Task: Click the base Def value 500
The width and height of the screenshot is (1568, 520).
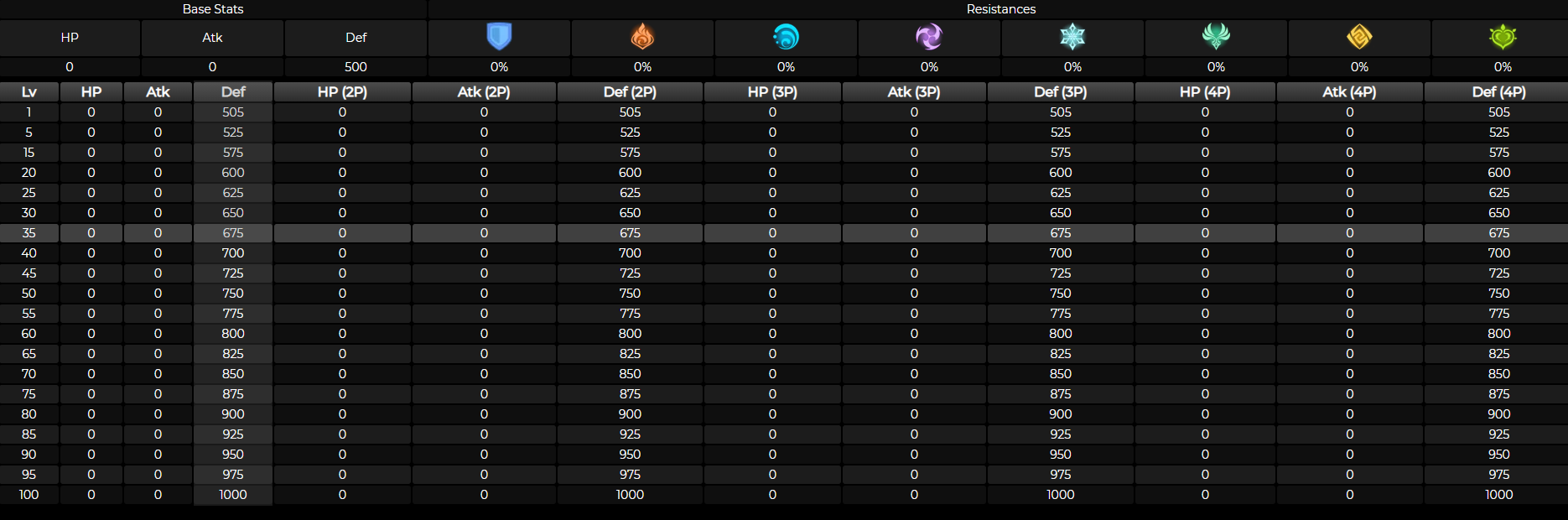Action: coord(356,67)
